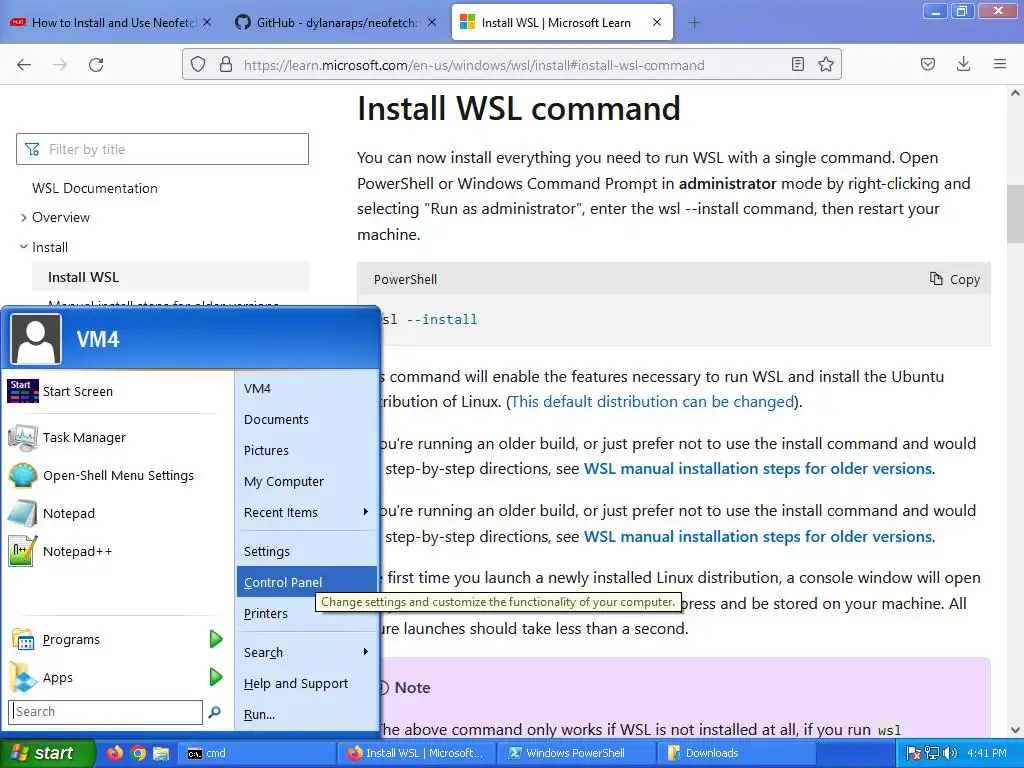Open the volume tray icon
This screenshot has height=768, width=1024.
(x=950, y=753)
